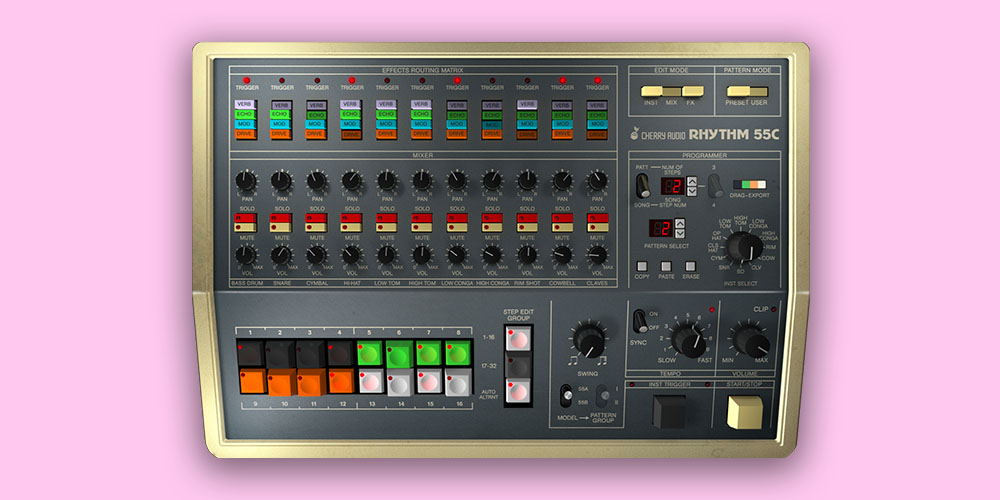Select AUTO ALTRNT step group button
Viewport: 1000px width, 500px height.
click(x=518, y=391)
